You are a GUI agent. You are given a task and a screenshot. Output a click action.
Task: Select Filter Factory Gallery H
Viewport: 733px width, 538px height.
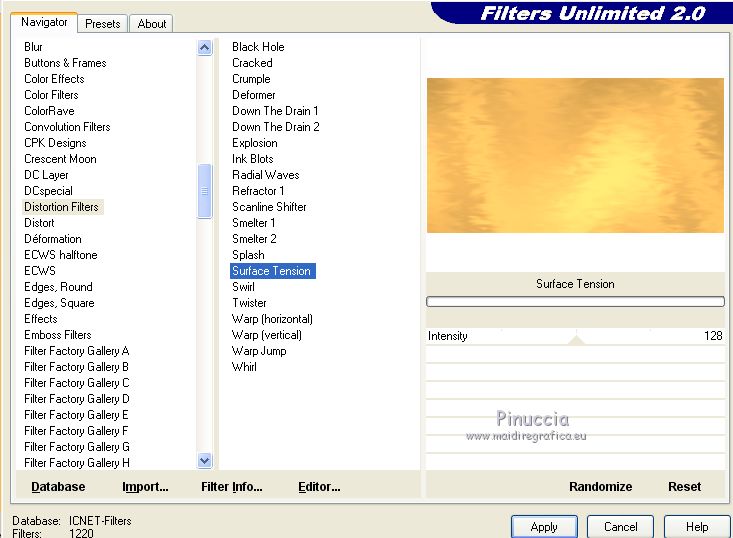tap(77, 463)
